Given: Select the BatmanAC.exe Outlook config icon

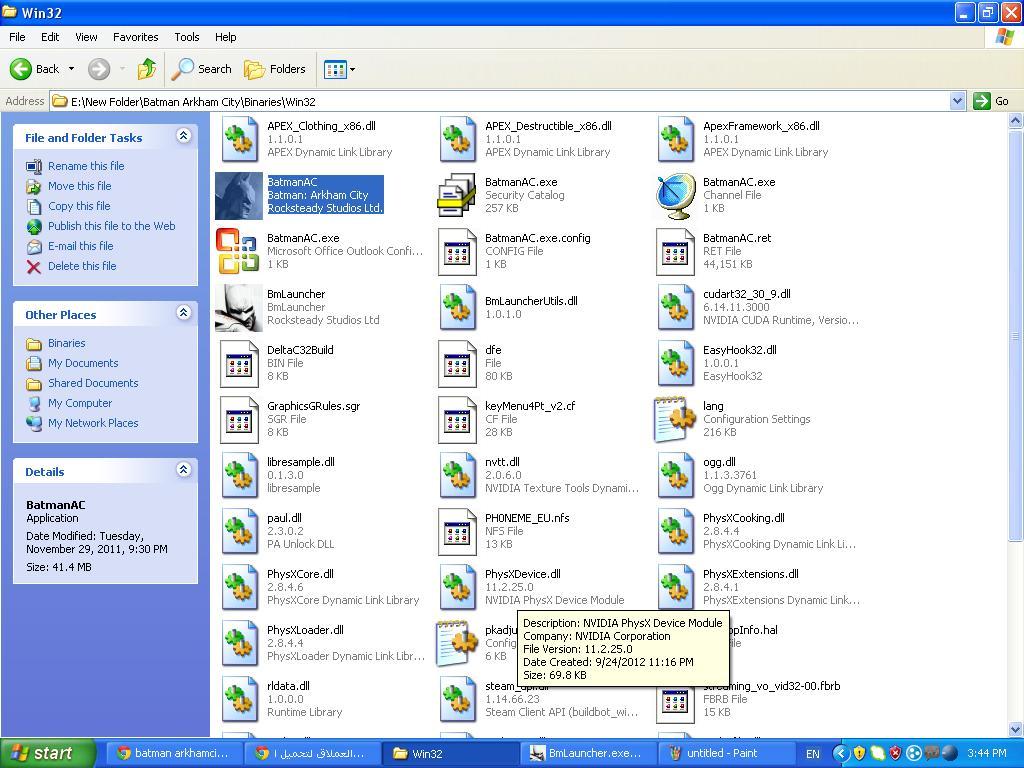Looking at the screenshot, I should click(237, 251).
